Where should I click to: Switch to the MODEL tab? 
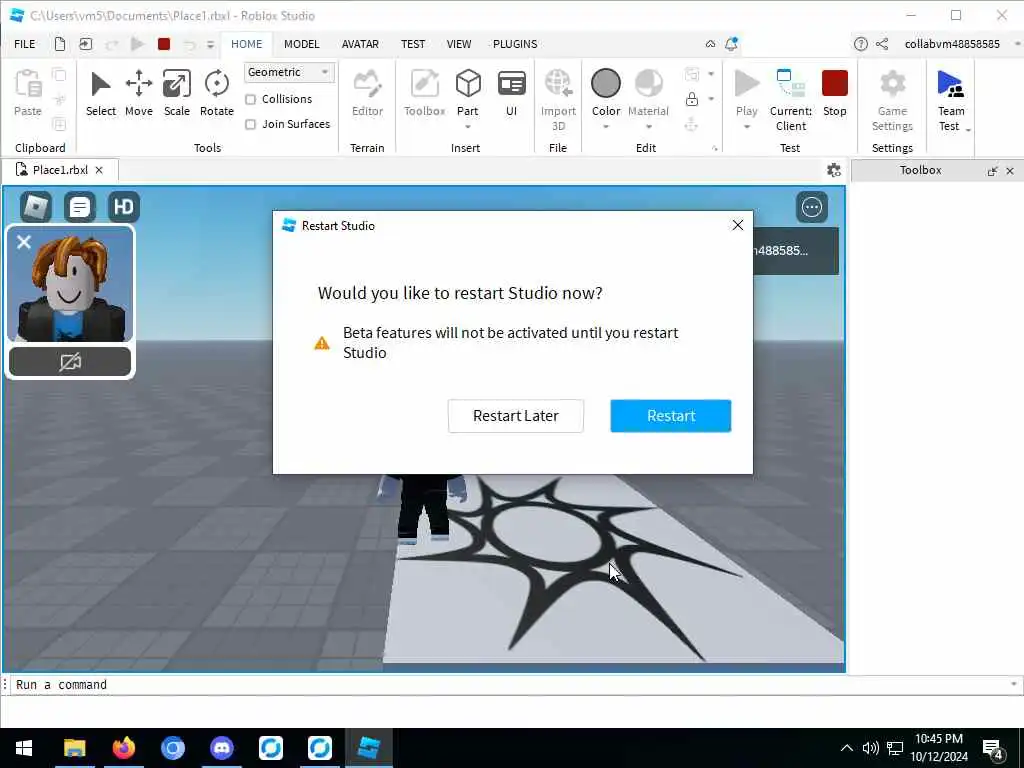(301, 44)
